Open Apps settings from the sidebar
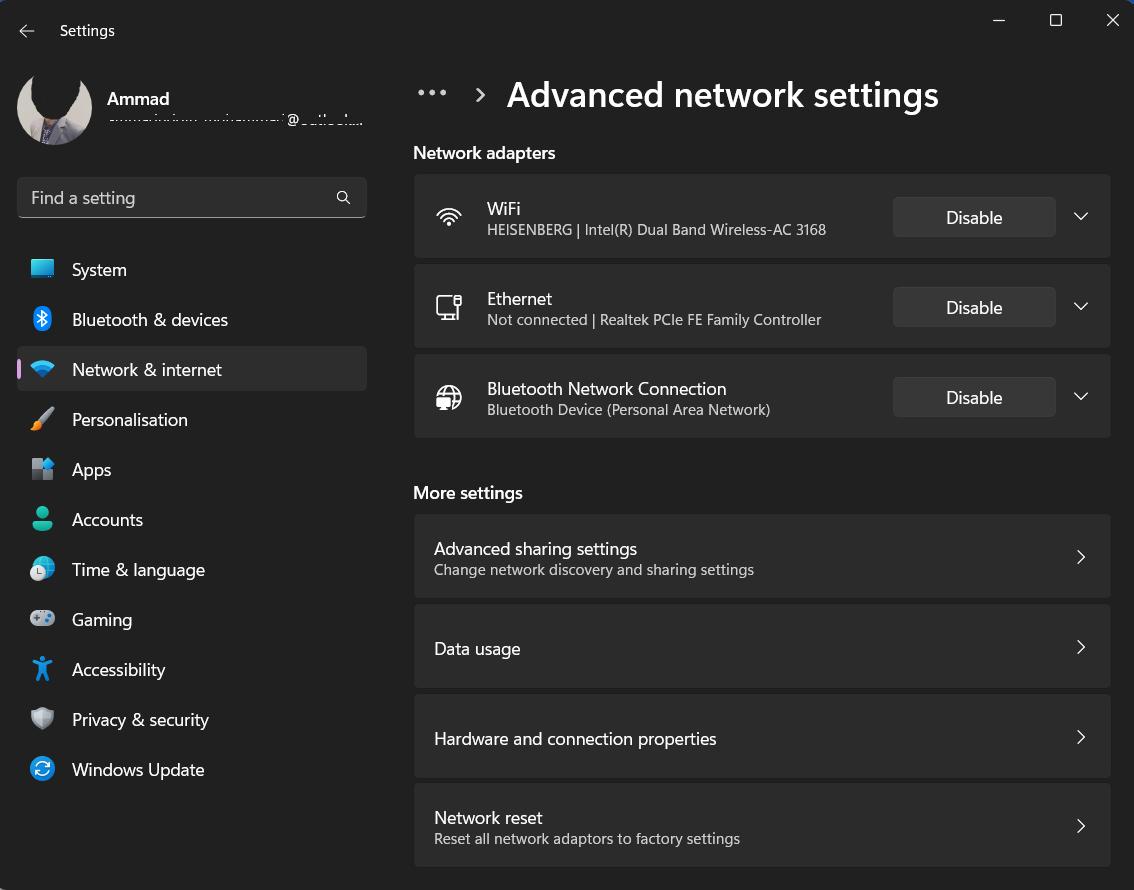Image resolution: width=1134 pixels, height=890 pixels. pyautogui.click(x=91, y=469)
